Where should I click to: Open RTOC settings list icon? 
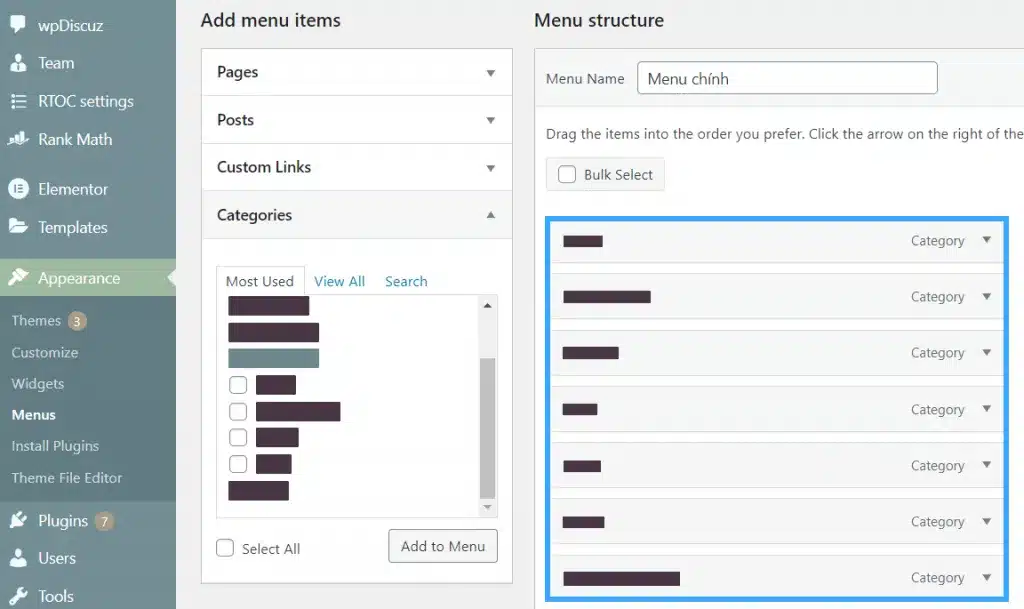click(x=18, y=101)
